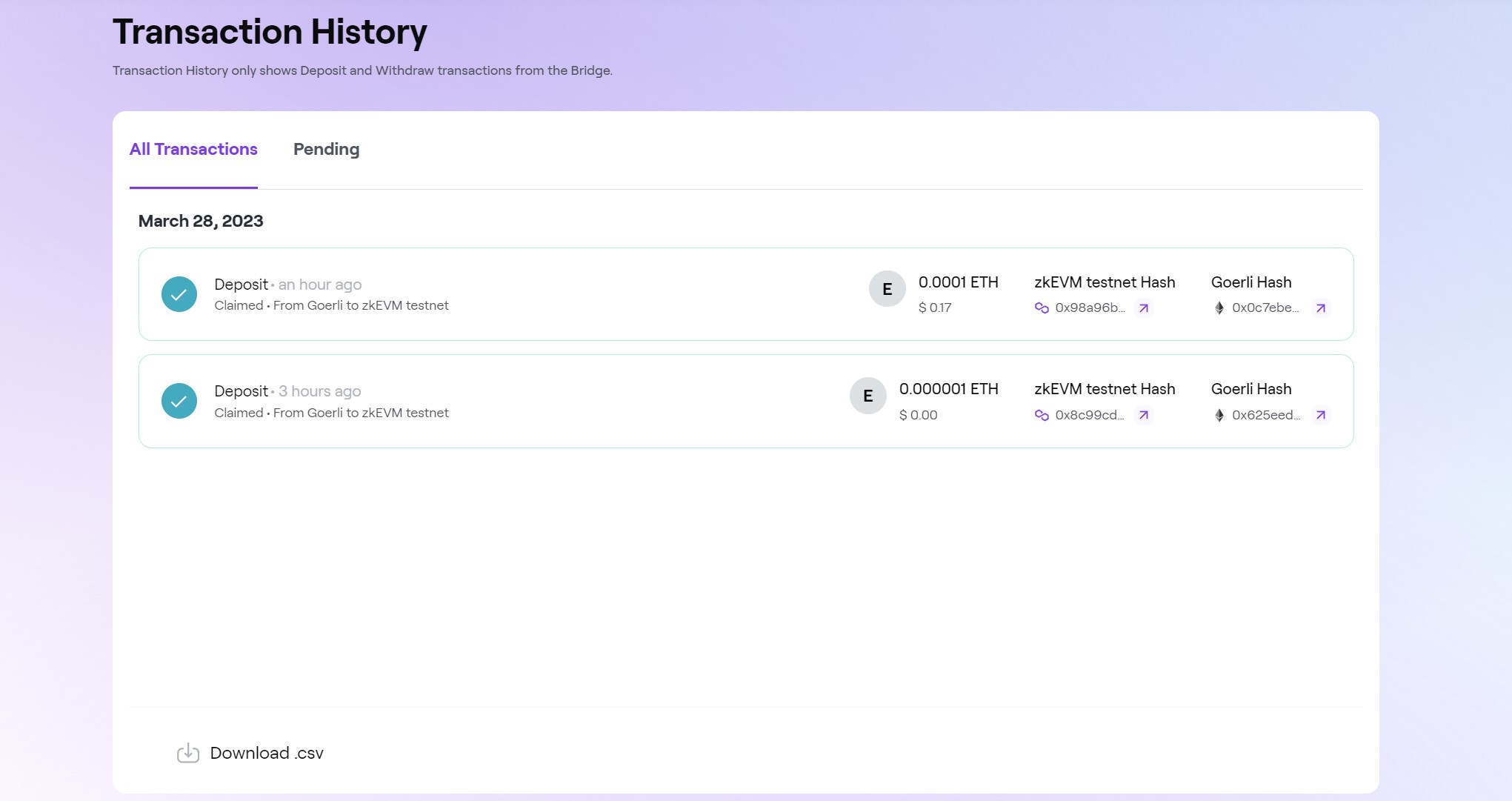Click the Deposit label of the 3-hours-ago transaction
This screenshot has width=1512, height=801.
(241, 391)
